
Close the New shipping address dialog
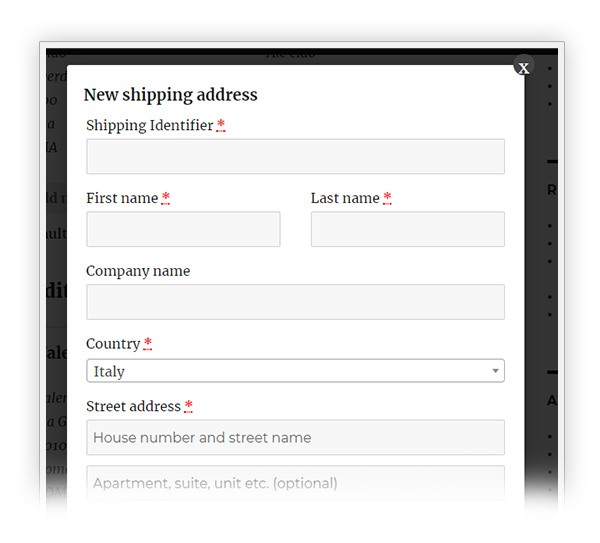coord(523,68)
